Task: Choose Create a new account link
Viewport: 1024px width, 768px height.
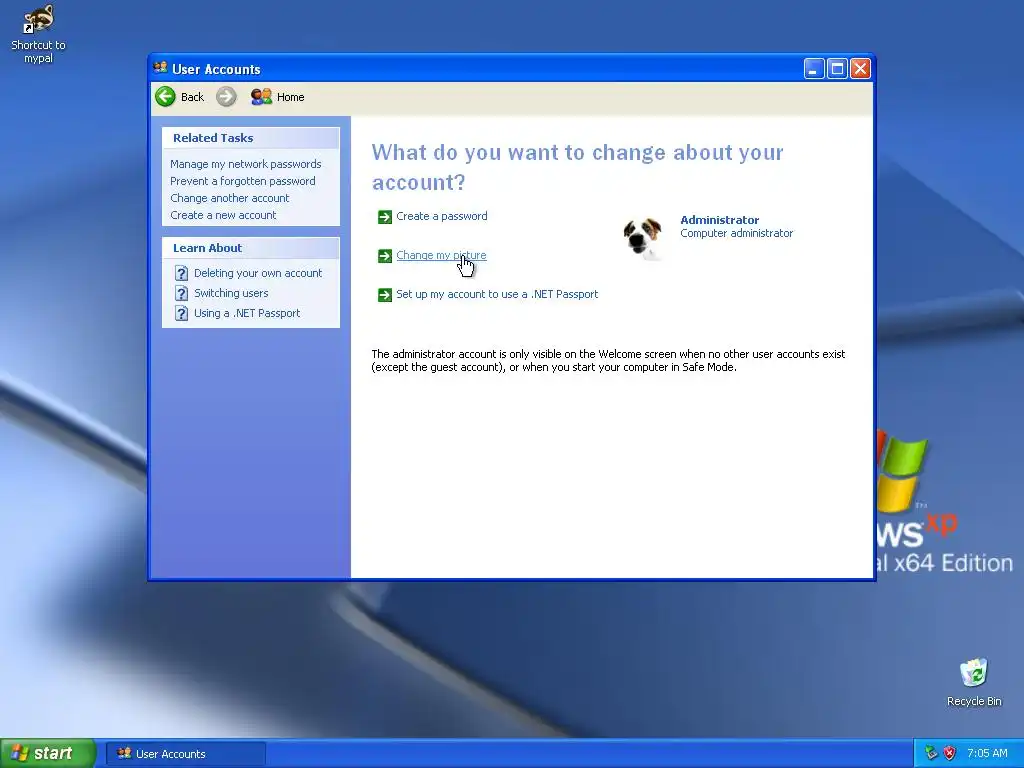Action: coord(223,215)
